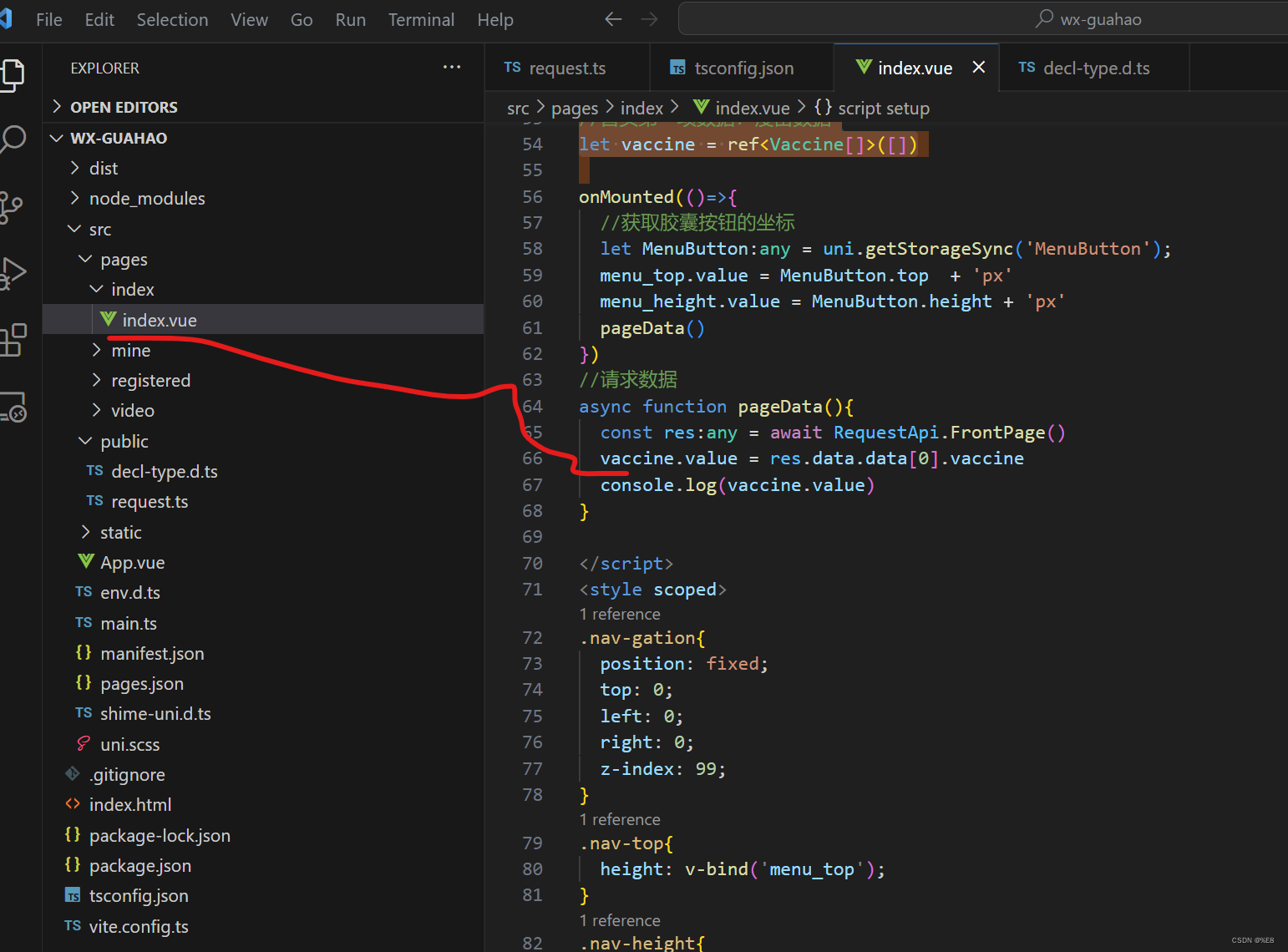Click the wx-guahao command center search box
Image resolution: width=1288 pixels, height=952 pixels.
983,18
